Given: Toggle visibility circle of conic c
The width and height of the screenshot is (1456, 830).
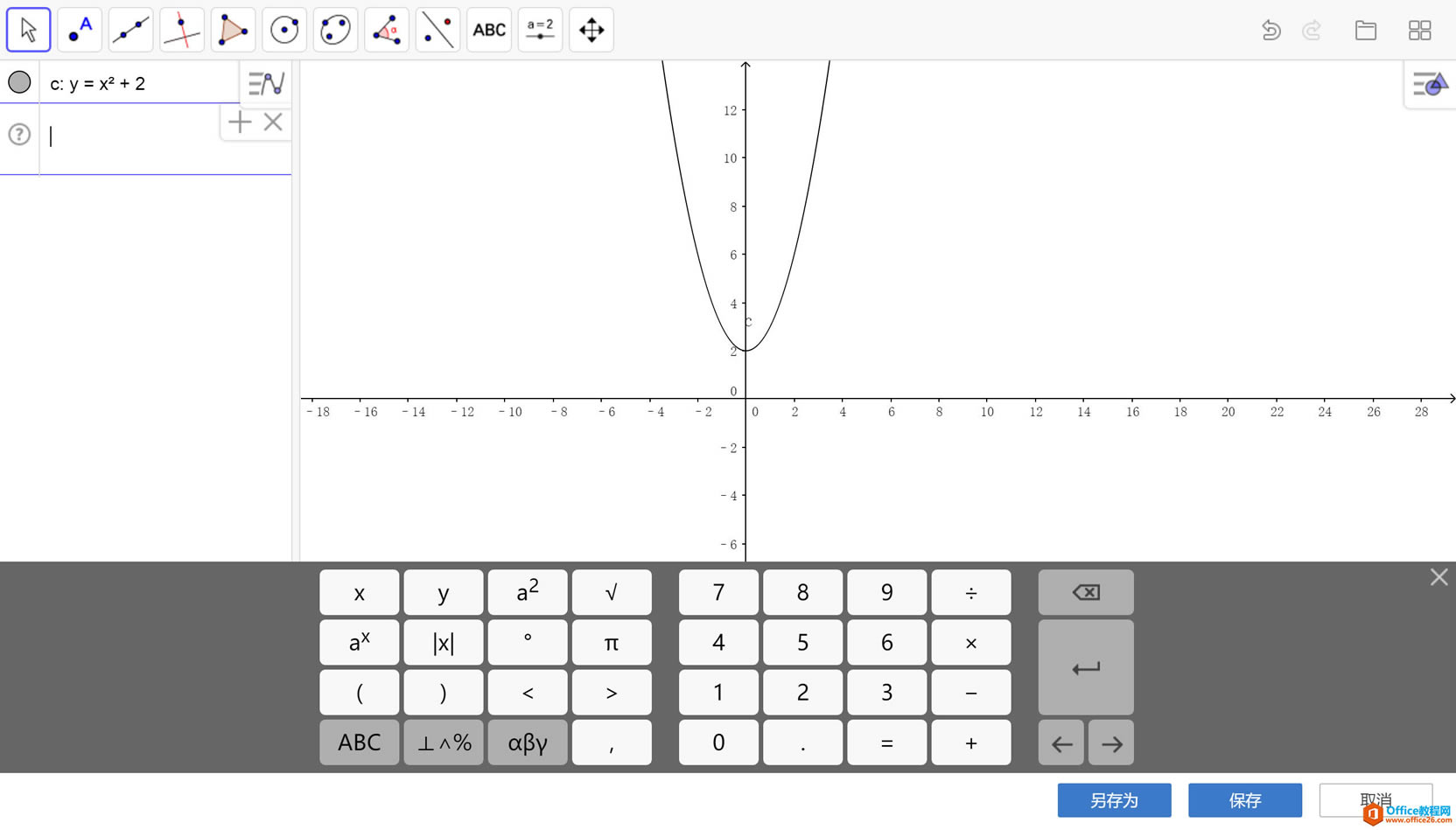Looking at the screenshot, I should click(x=19, y=82).
